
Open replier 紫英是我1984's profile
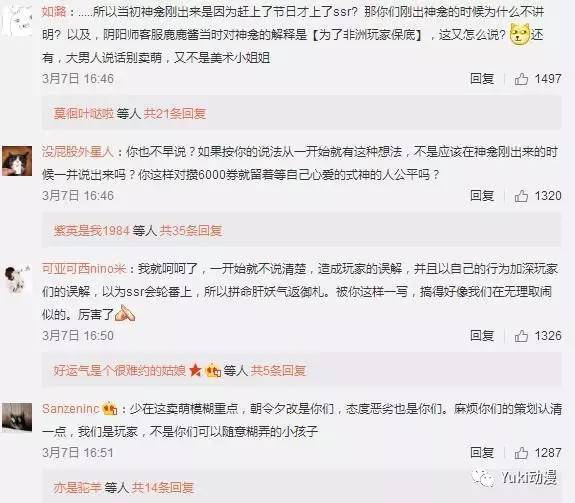pos(91,231)
